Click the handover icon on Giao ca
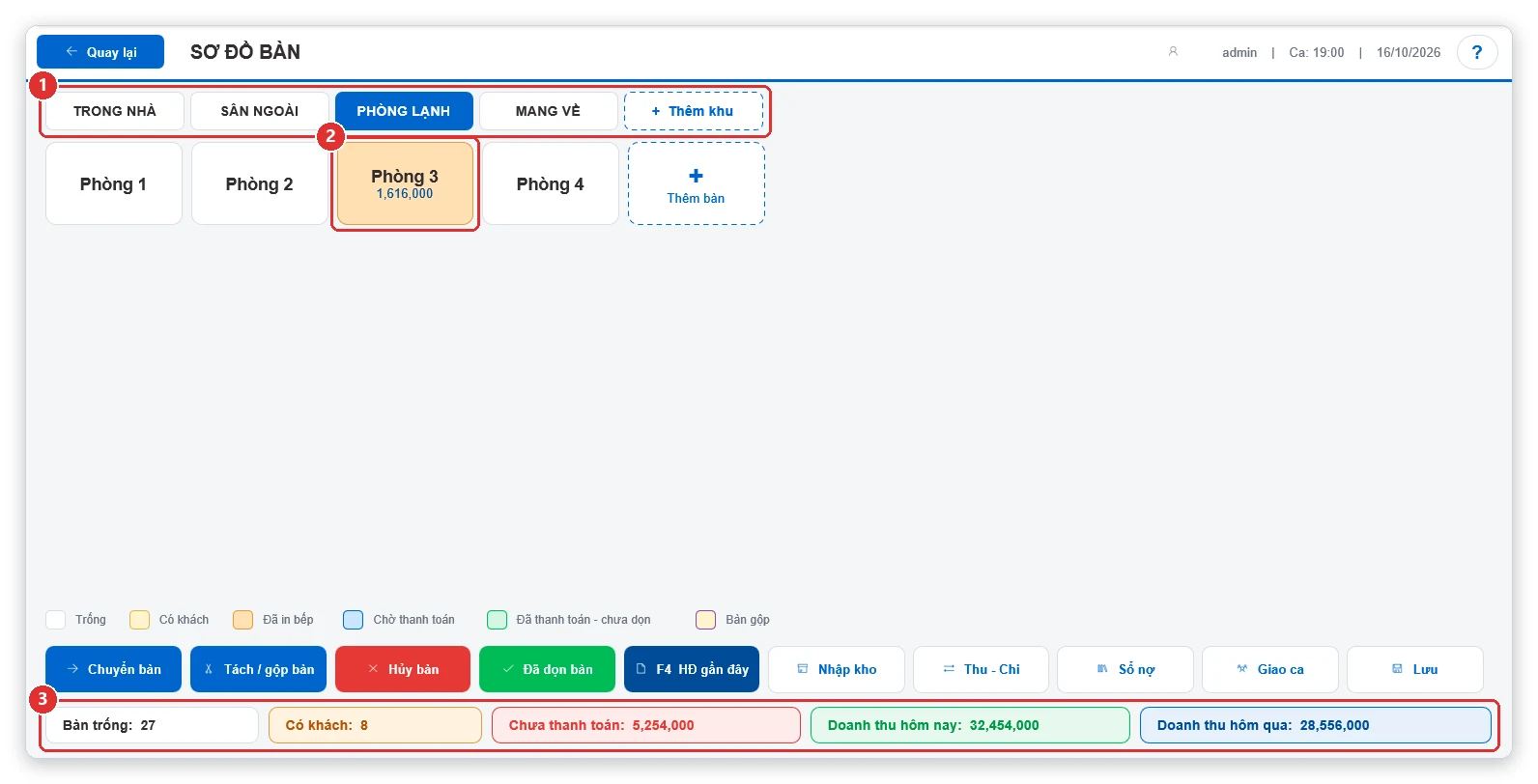This screenshot has height=784, width=1538. (x=1241, y=668)
